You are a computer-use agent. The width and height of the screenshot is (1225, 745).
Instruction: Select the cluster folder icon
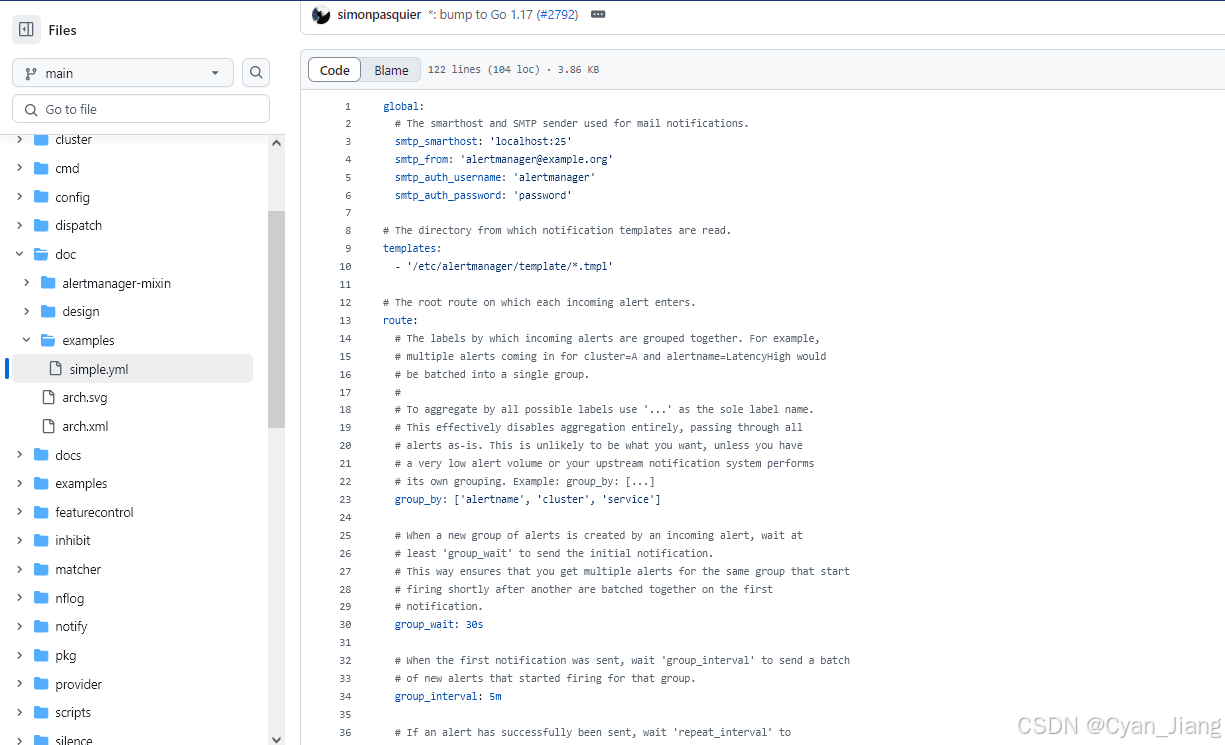41,139
